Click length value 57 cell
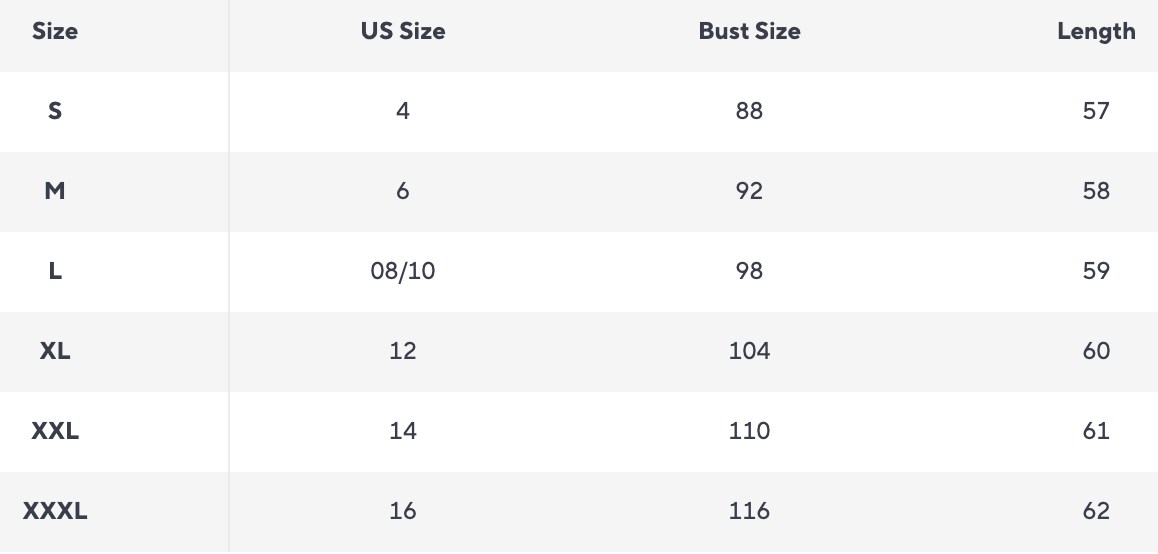Image resolution: width=1158 pixels, height=554 pixels. 1096,111
